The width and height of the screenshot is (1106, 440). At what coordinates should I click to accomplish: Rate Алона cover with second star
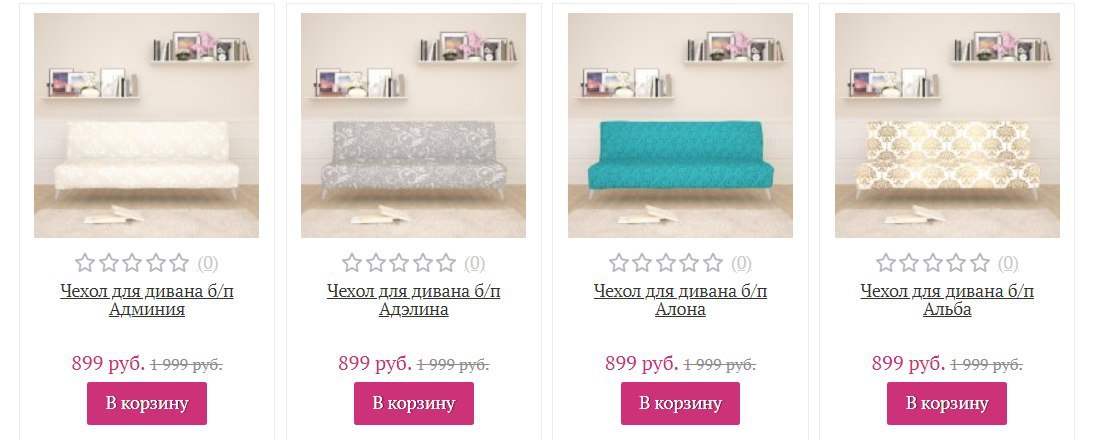point(642,263)
